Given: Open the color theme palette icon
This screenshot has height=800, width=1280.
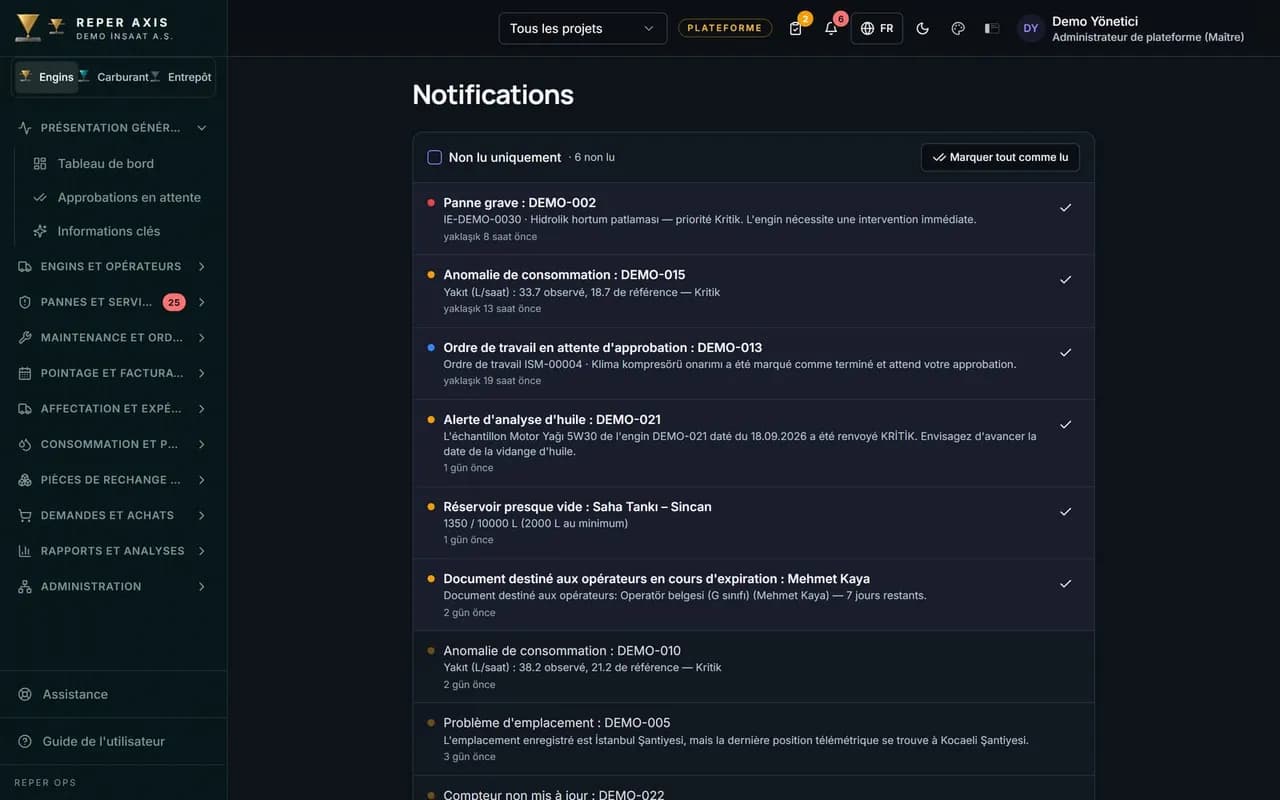Looking at the screenshot, I should (958, 28).
